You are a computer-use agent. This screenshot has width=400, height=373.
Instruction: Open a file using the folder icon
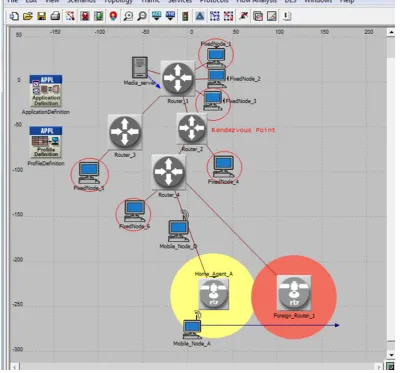coord(28,16)
